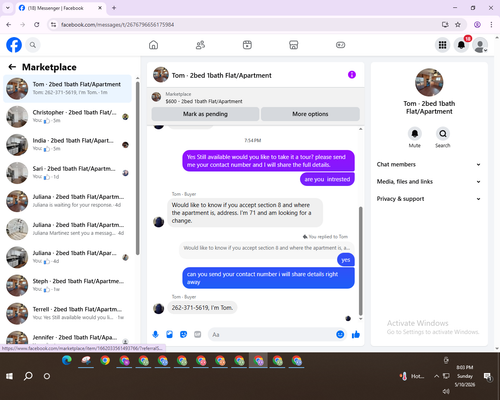Open Christopher 2bed 1bath conversation

(68, 117)
